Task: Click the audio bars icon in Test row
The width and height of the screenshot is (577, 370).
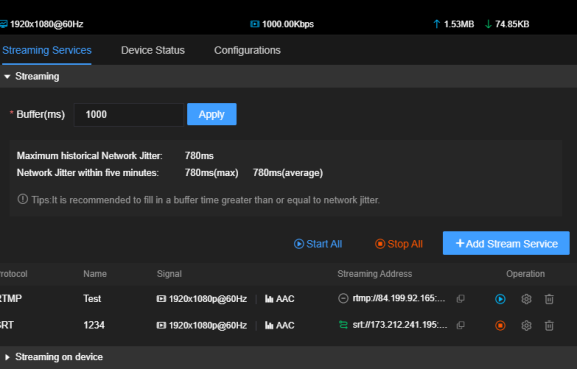Action: [x=269, y=299]
